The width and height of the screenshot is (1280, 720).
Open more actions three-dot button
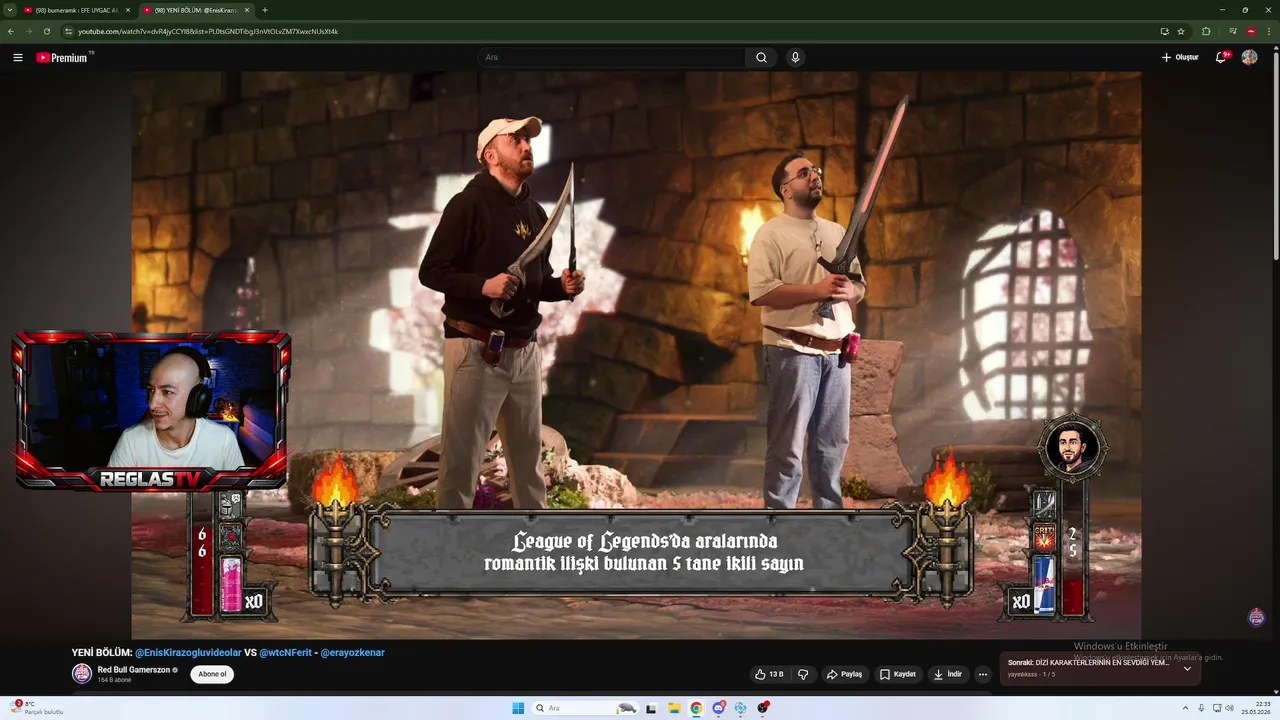(x=983, y=674)
